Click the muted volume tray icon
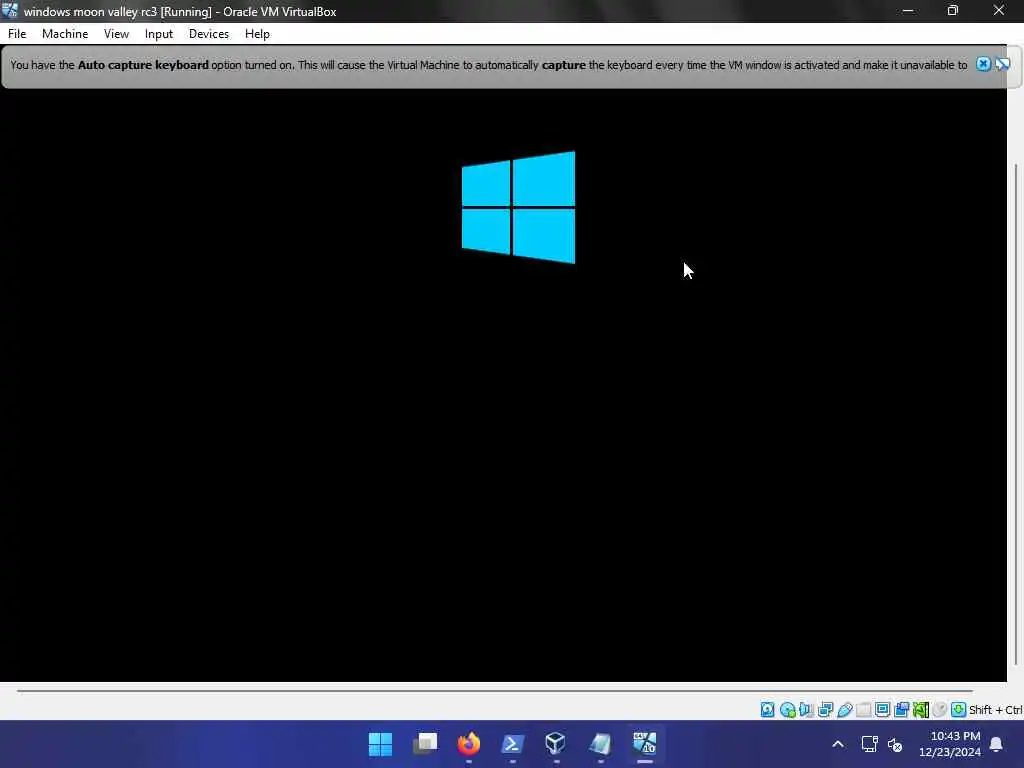Screen dimensions: 1024x768 [x=895, y=744]
